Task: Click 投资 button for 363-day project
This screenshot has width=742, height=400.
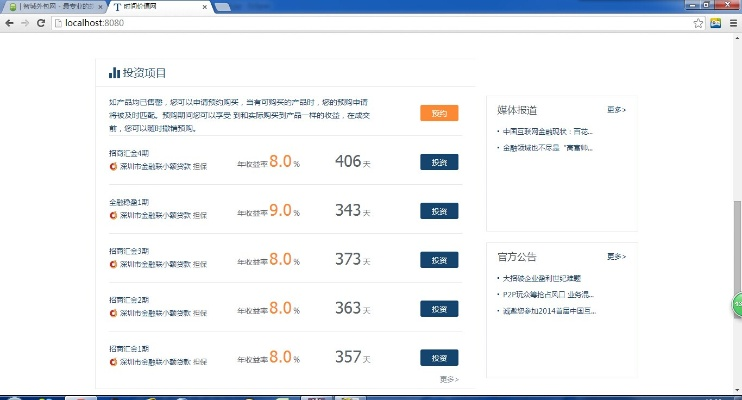Action: tap(439, 309)
